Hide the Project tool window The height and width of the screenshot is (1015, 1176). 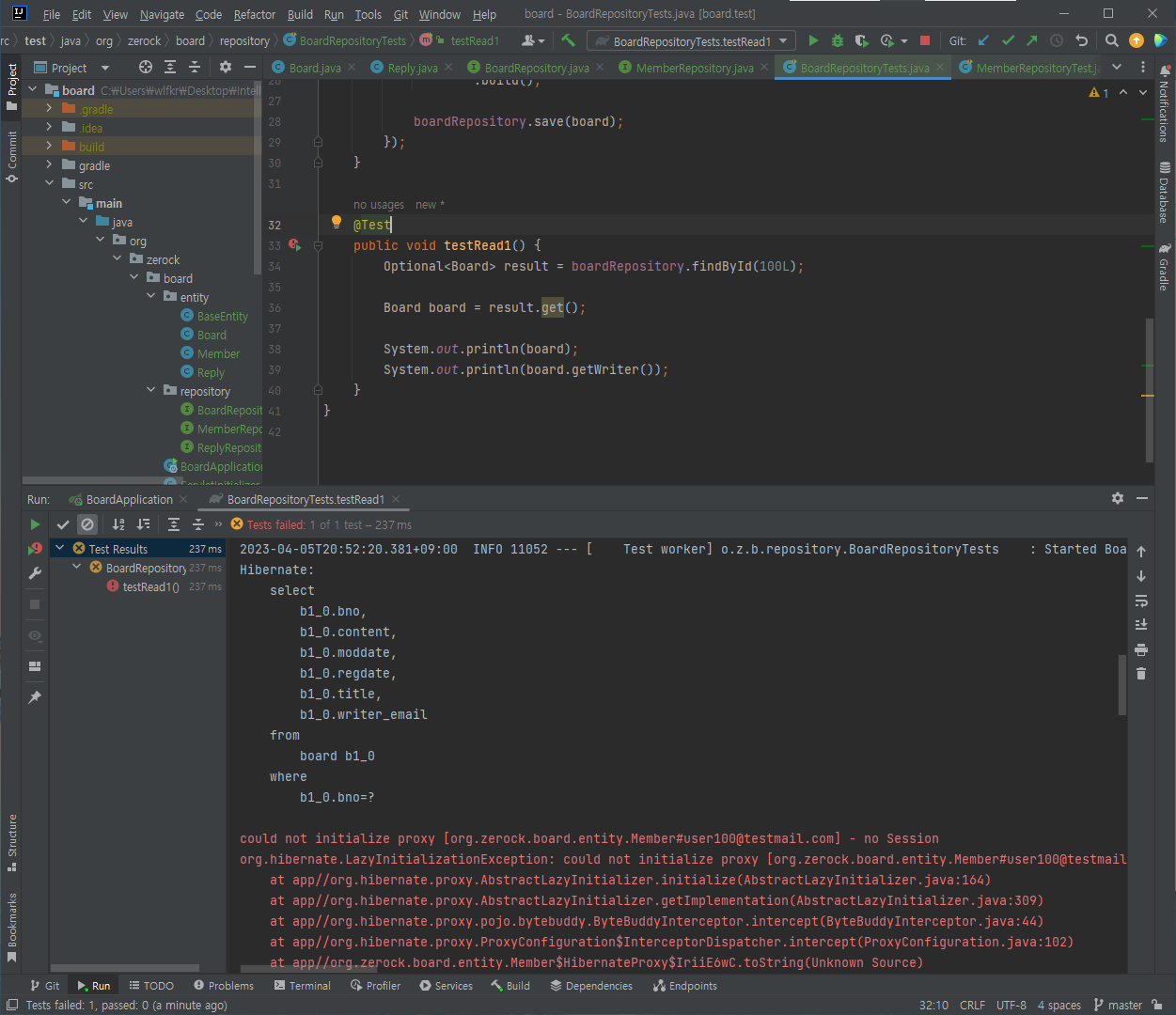point(249,67)
